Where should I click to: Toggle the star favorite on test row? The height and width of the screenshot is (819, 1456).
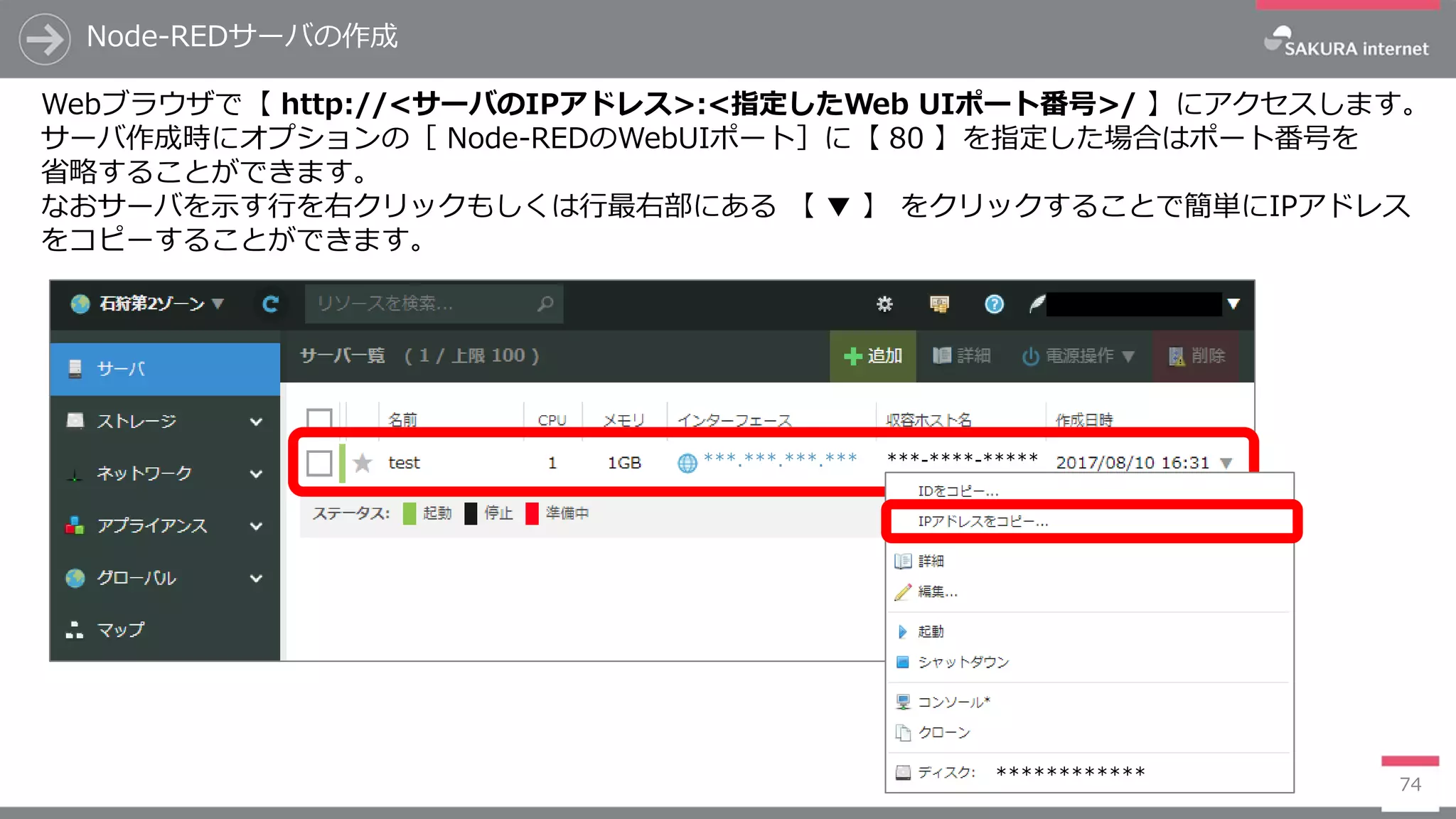[363, 463]
